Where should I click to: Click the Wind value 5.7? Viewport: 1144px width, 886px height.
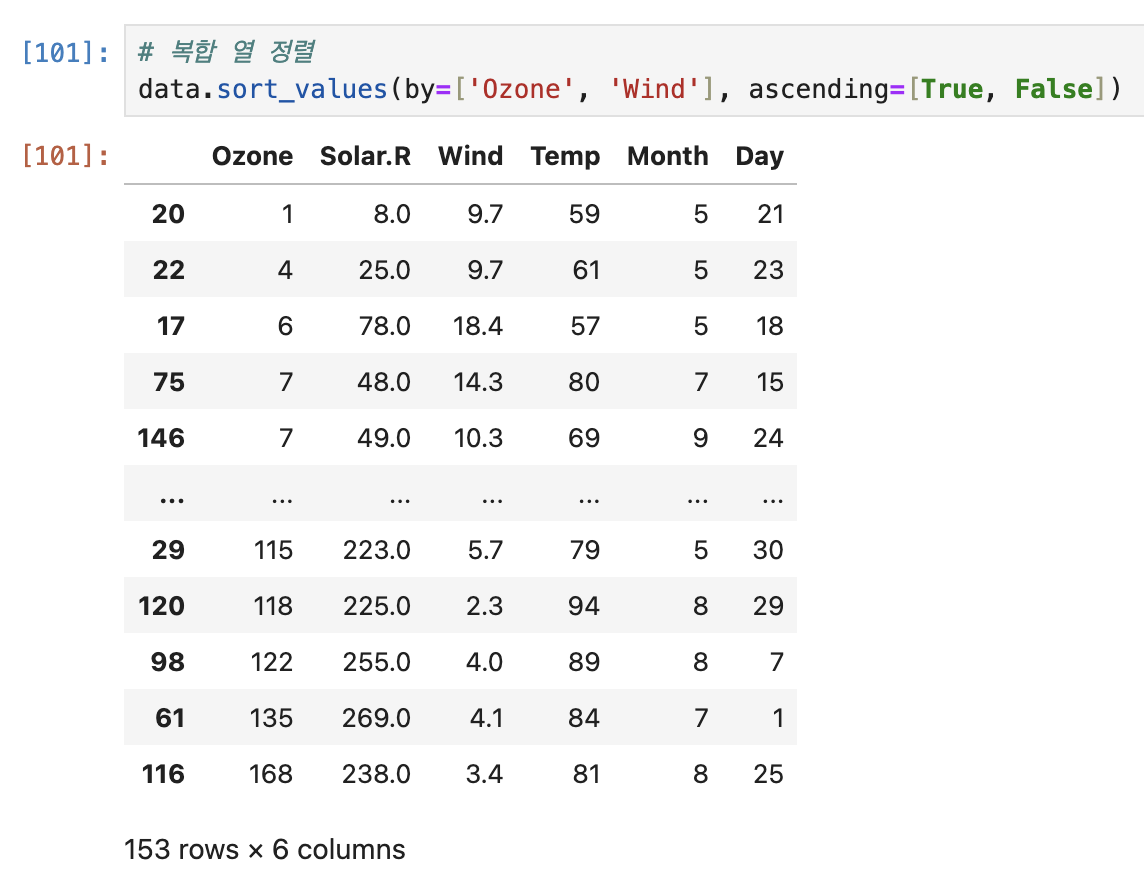click(485, 550)
